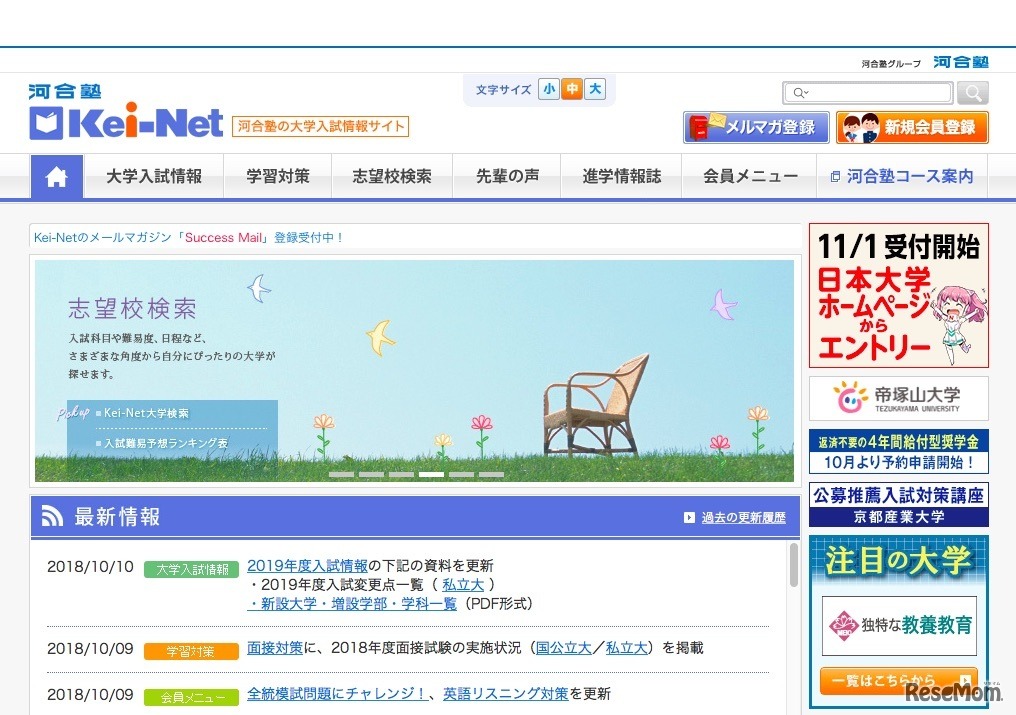Click the blue arrow icon before 過去の更新履歴
This screenshot has width=1016, height=715.
pos(688,517)
